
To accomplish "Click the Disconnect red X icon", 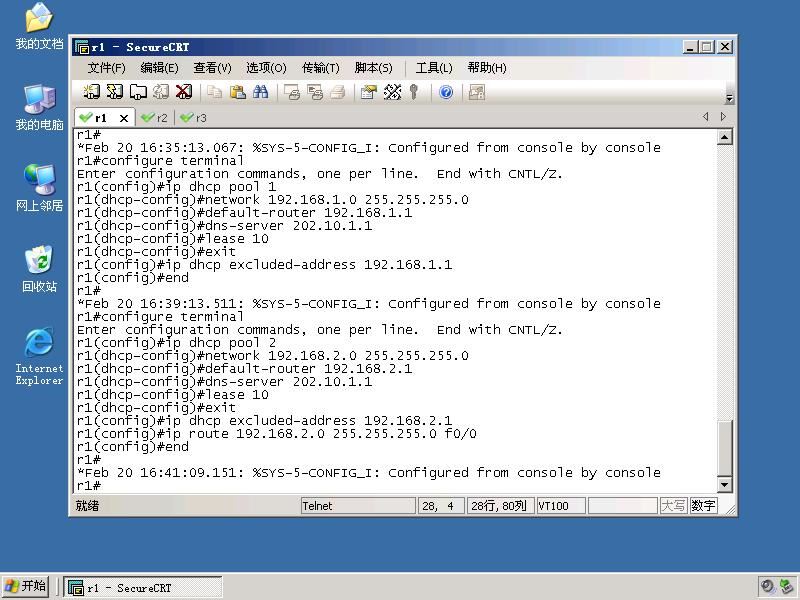I will [x=184, y=92].
